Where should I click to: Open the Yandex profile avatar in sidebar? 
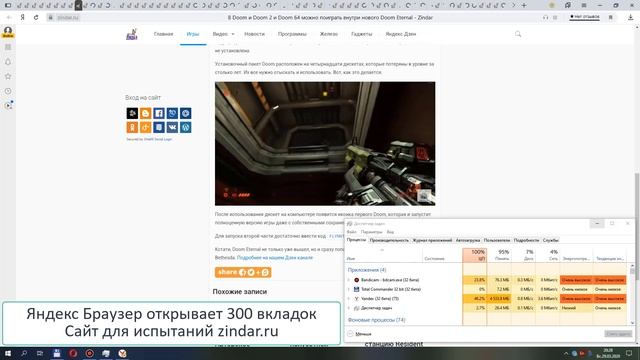[8, 32]
